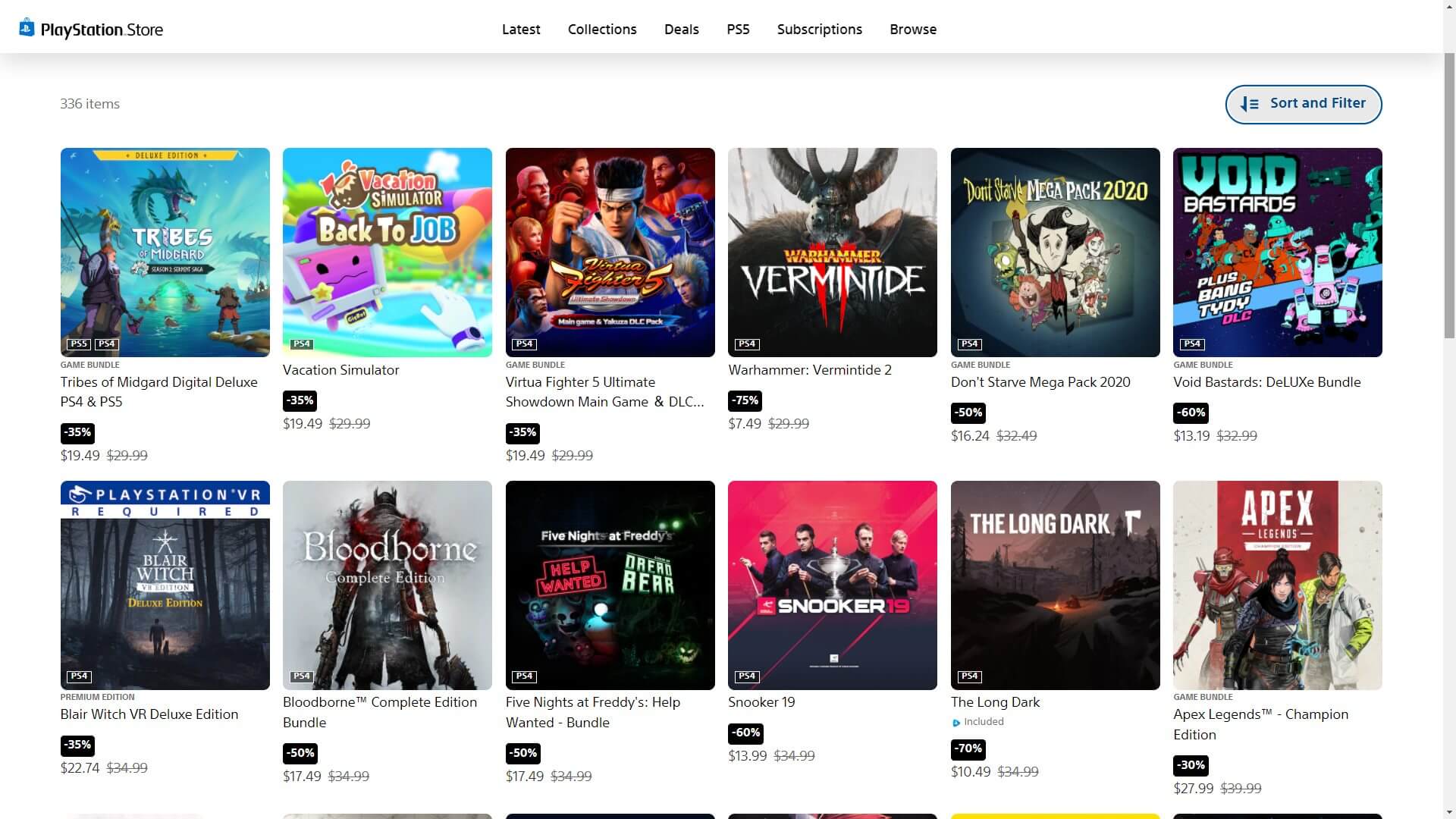
Task: Click the PS4 badge on the Vacation Simulator cover
Action: [x=302, y=344]
